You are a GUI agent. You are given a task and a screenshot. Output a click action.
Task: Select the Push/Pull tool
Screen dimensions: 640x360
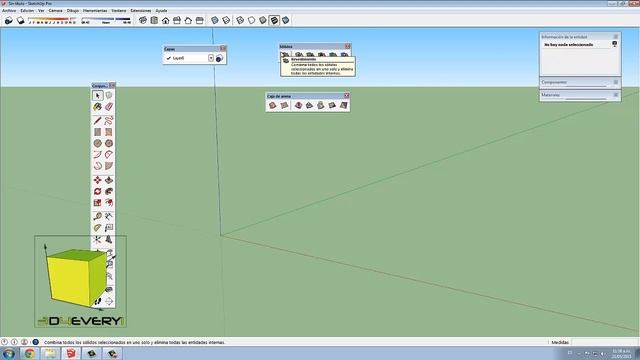click(x=109, y=180)
